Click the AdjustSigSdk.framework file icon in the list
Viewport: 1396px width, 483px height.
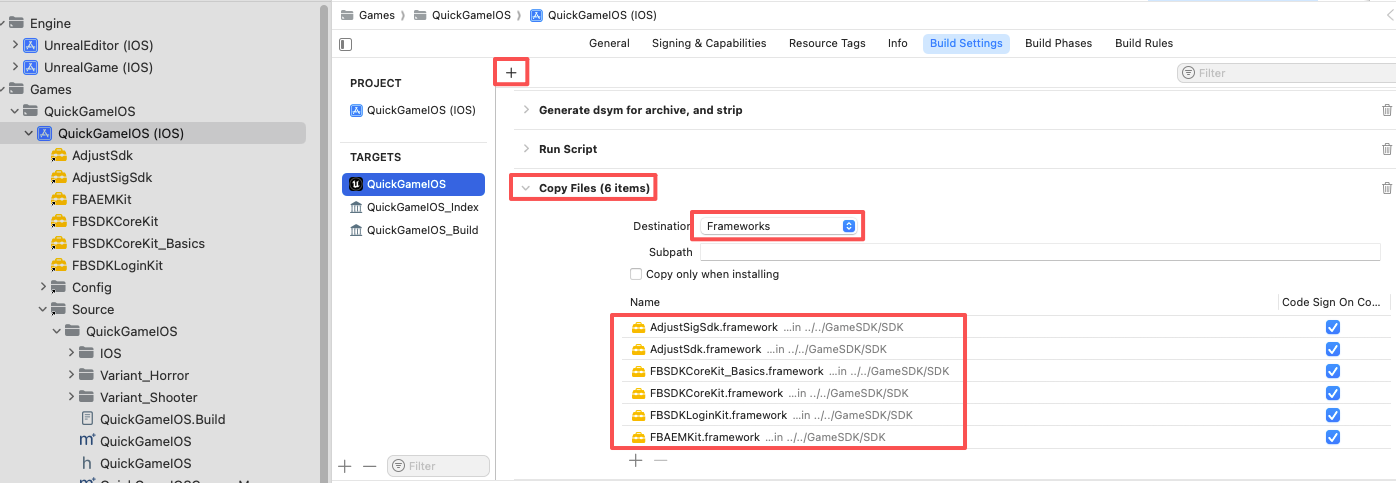point(639,328)
